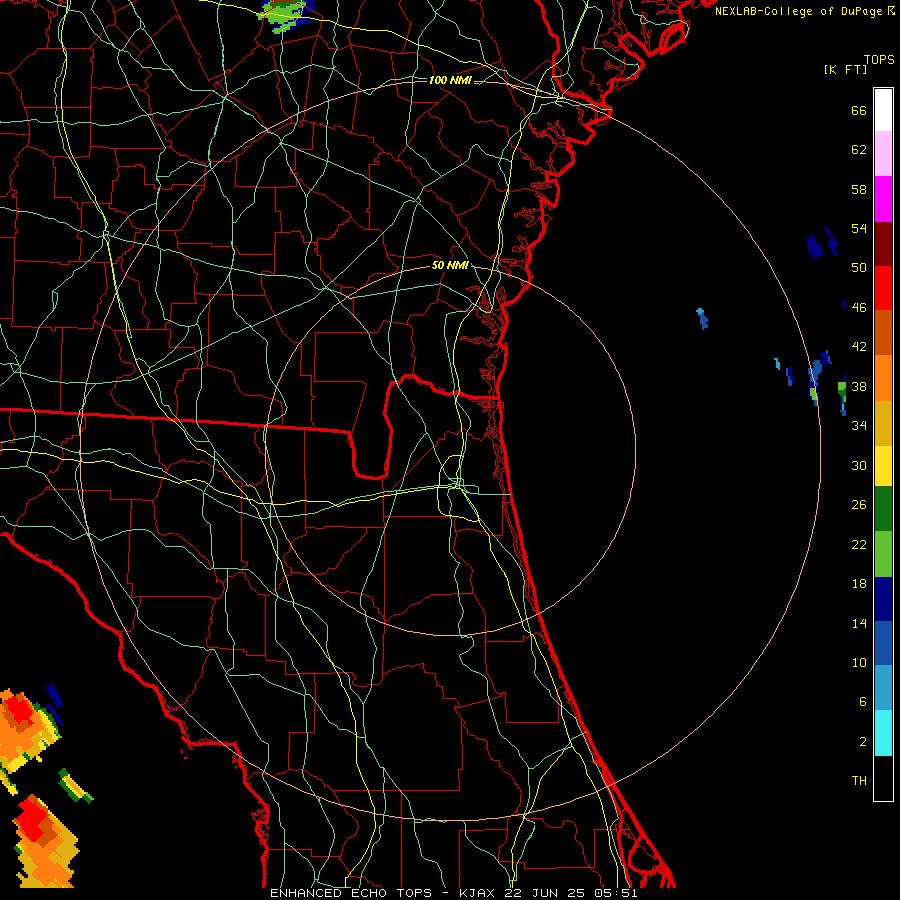Select the maroon swatch in the color scale
900x900 pixels.
[x=883, y=244]
